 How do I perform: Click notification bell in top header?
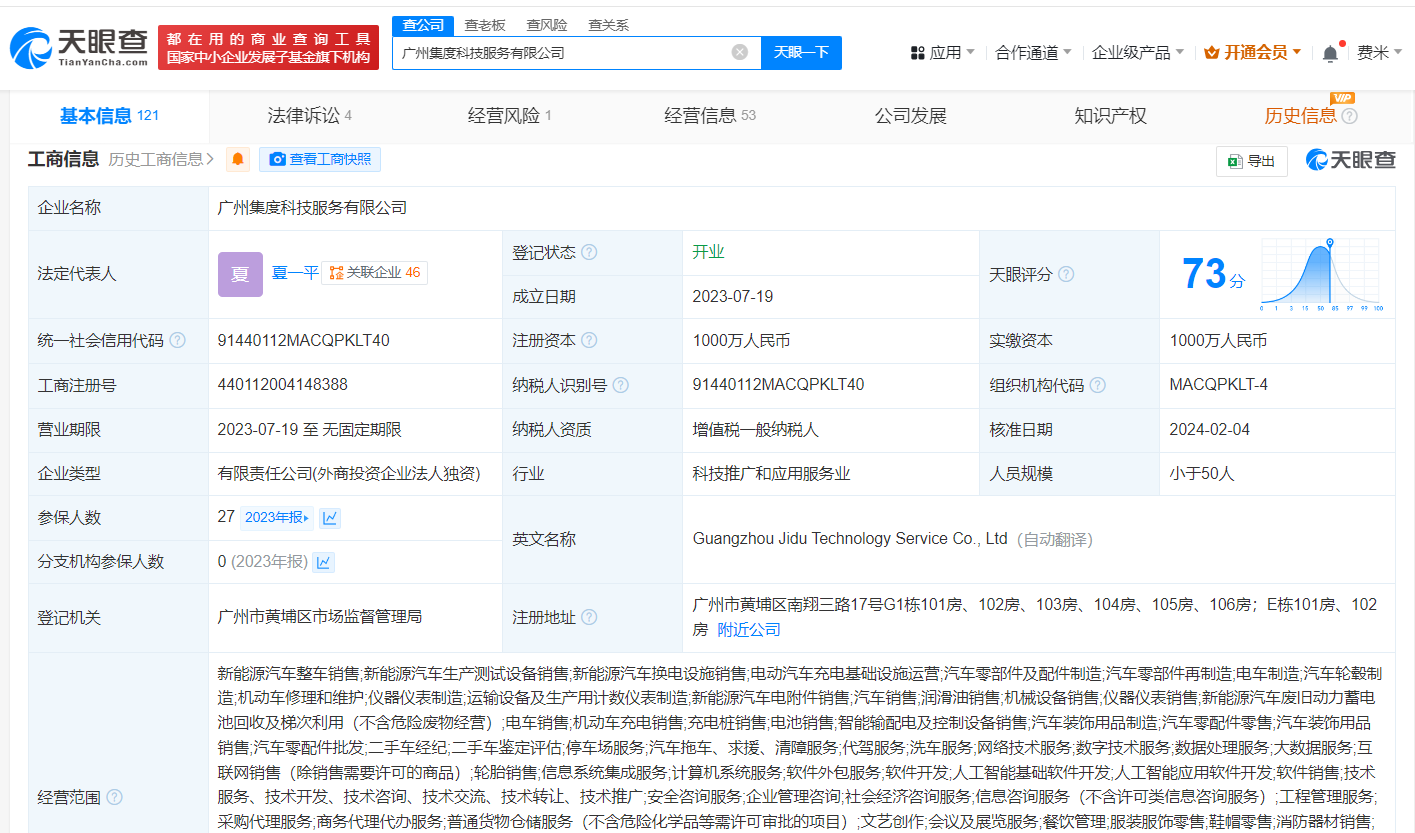(1330, 53)
